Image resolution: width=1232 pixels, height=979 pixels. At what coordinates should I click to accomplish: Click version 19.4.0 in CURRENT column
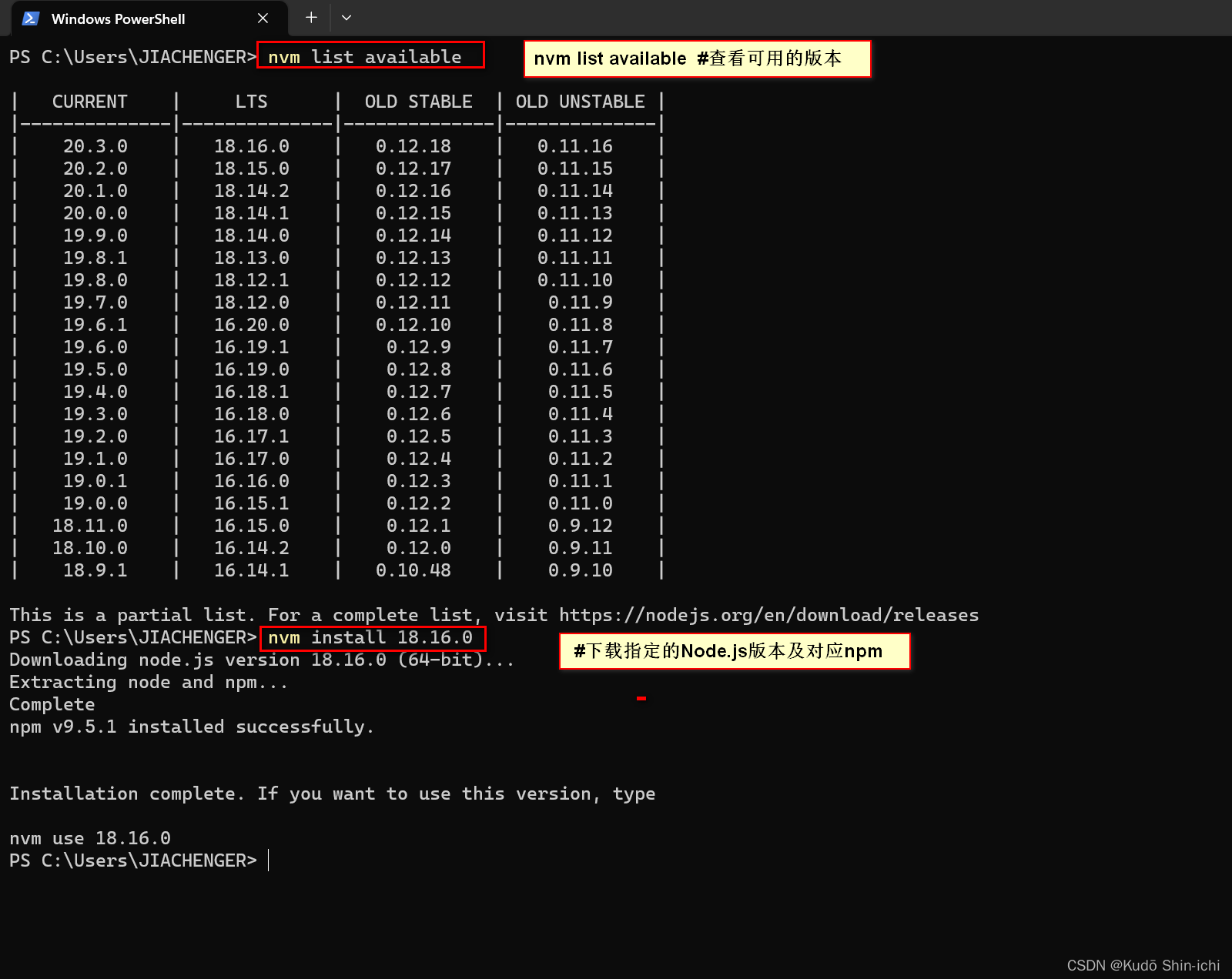tap(95, 392)
